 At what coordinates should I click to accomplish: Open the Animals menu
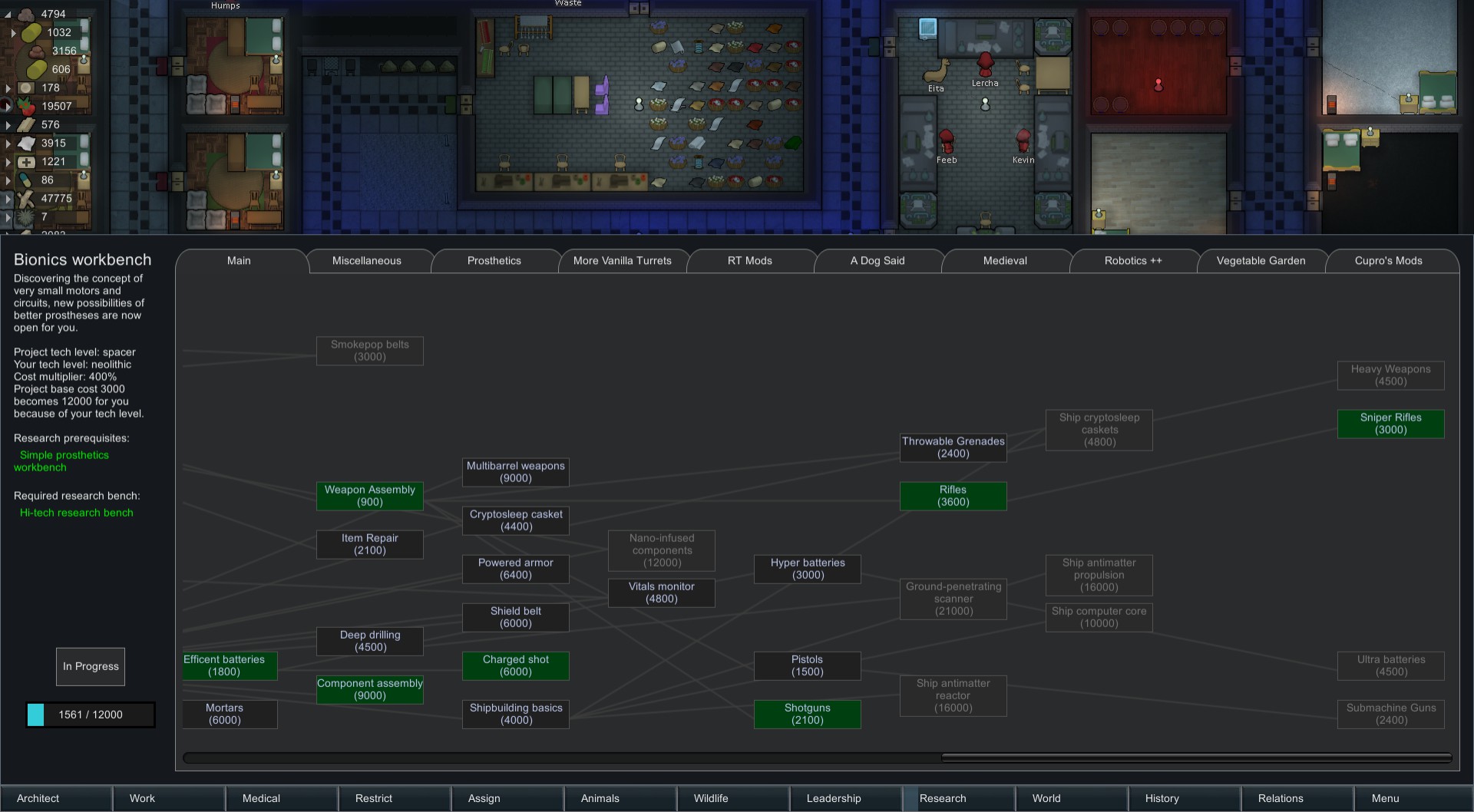pyautogui.click(x=620, y=798)
